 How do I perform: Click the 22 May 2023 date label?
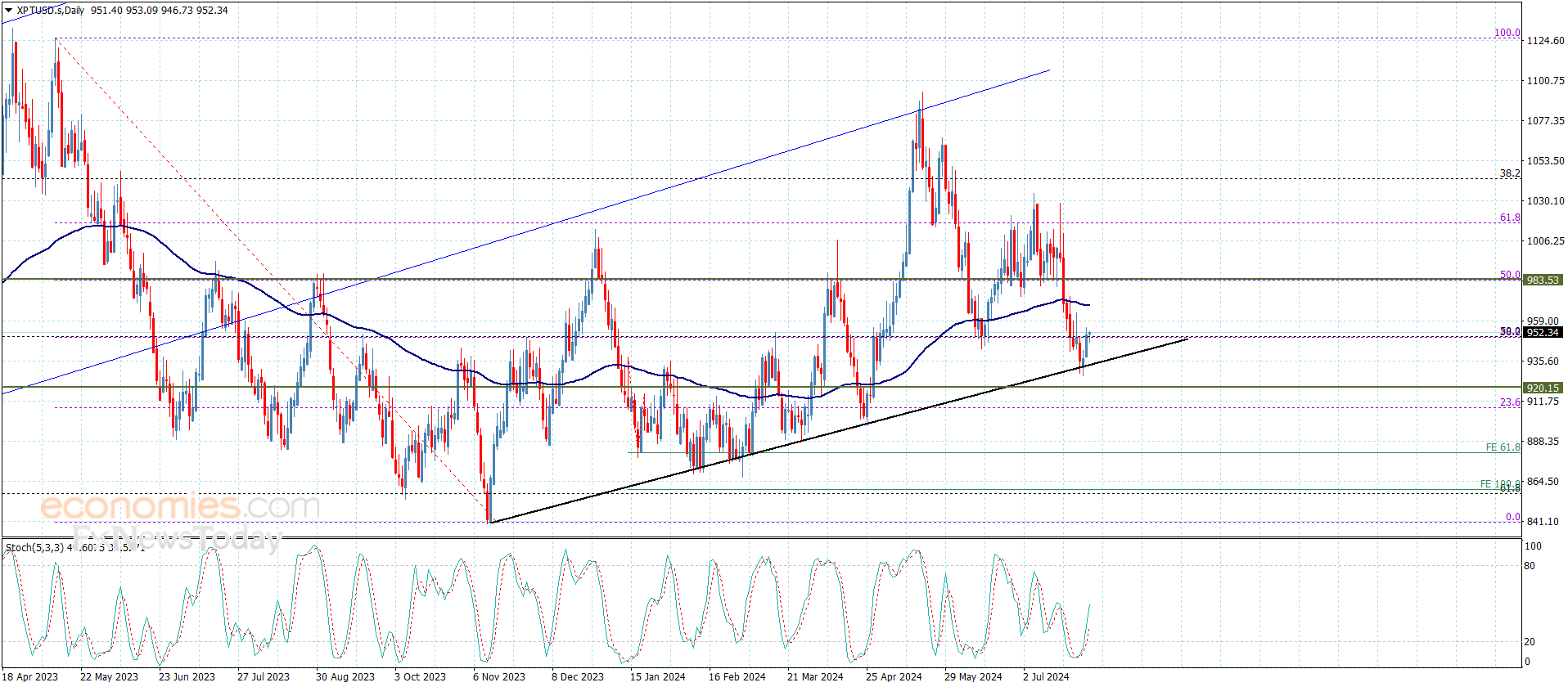click(x=109, y=676)
